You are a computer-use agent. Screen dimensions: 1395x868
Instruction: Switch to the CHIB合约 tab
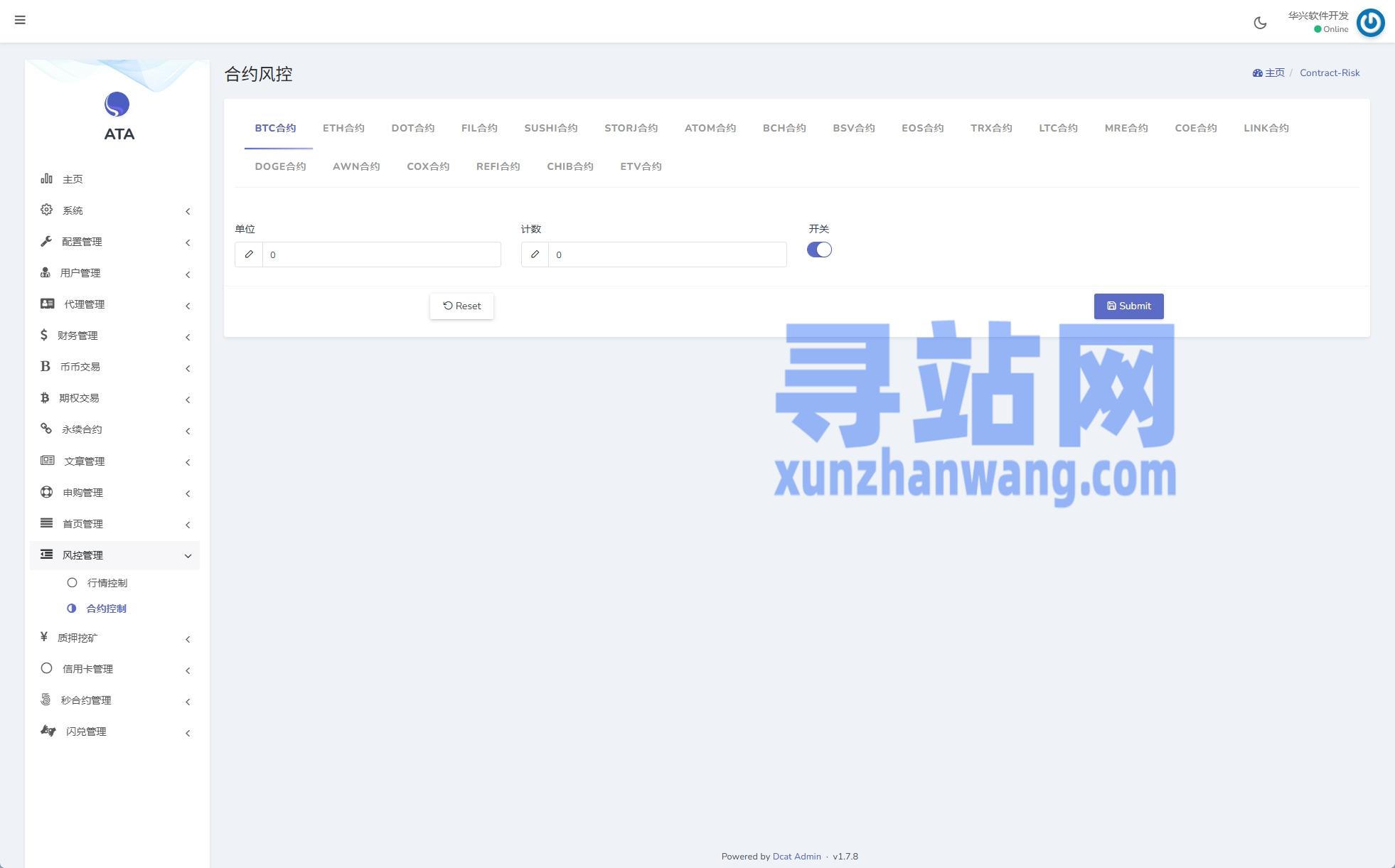pyautogui.click(x=570, y=166)
